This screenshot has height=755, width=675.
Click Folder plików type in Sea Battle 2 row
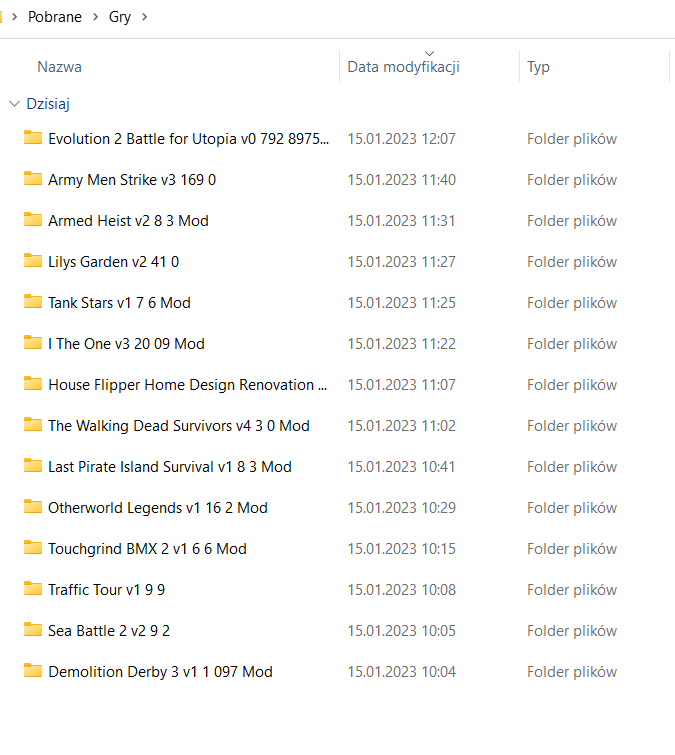coord(572,631)
